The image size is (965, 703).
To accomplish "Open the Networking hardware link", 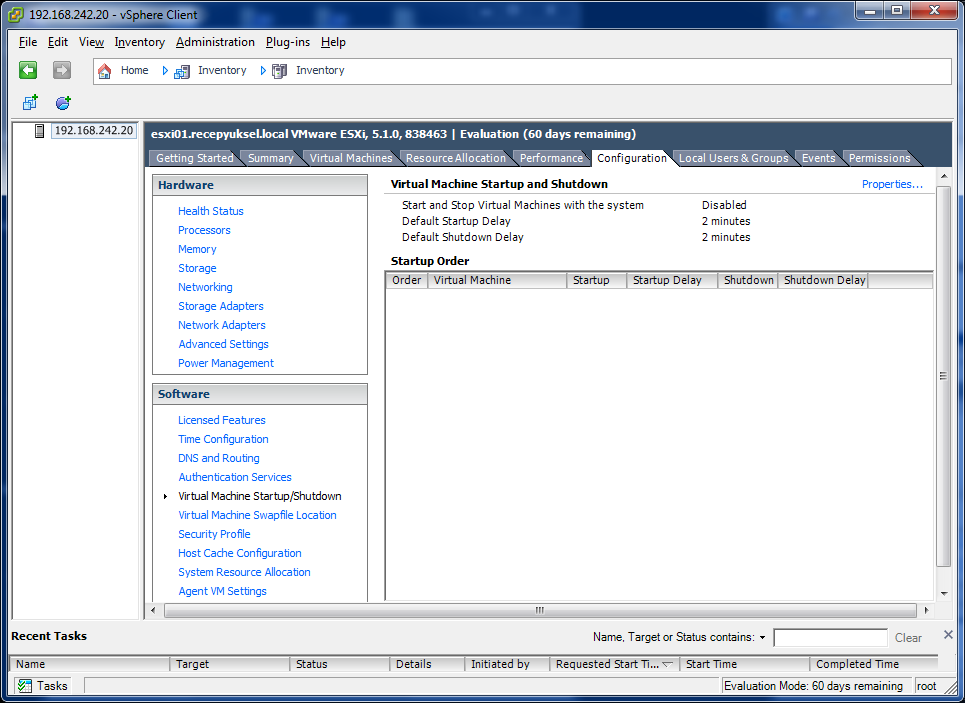I will 205,287.
